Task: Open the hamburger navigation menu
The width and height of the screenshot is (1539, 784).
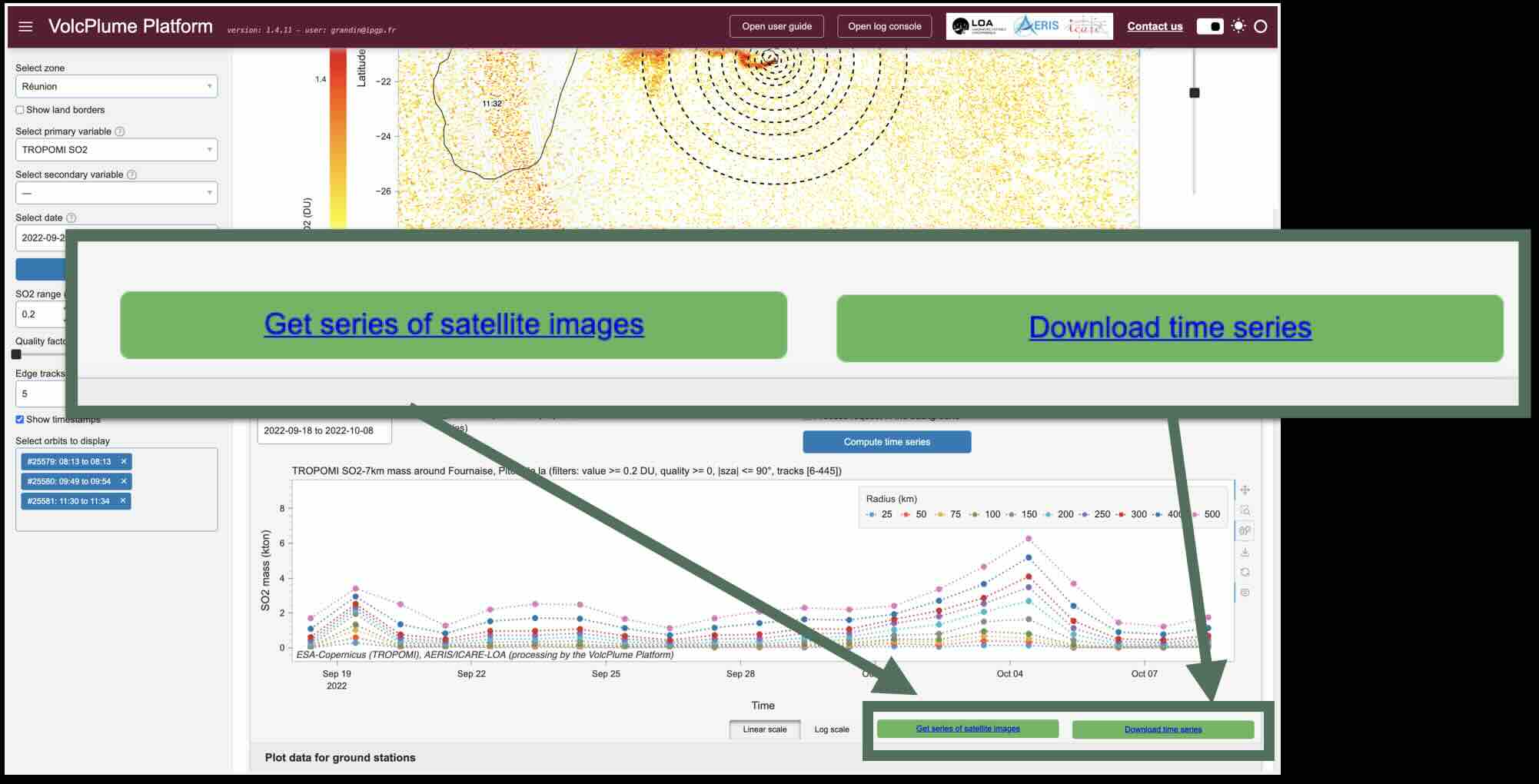Action: pyautogui.click(x=25, y=26)
